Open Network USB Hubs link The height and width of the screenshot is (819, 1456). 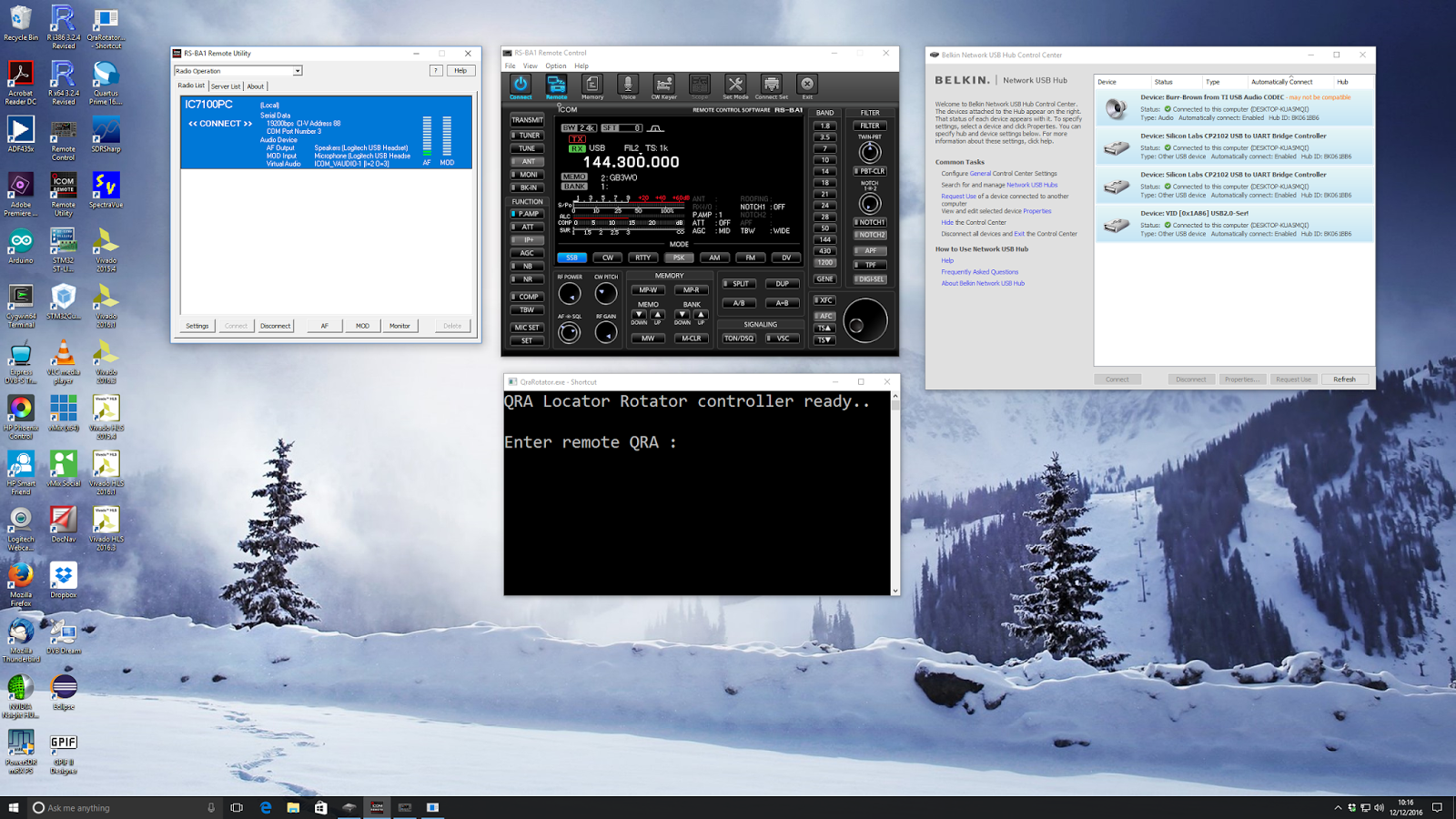point(1032,185)
